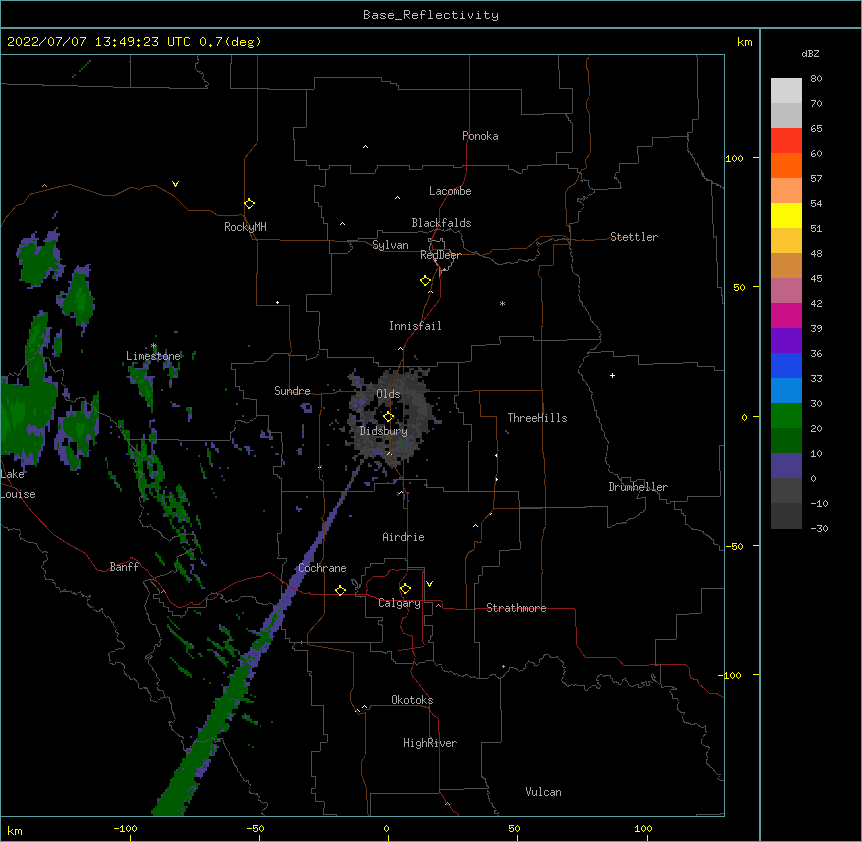Click the Airdrie city label
The height and width of the screenshot is (842, 862).
point(404,537)
